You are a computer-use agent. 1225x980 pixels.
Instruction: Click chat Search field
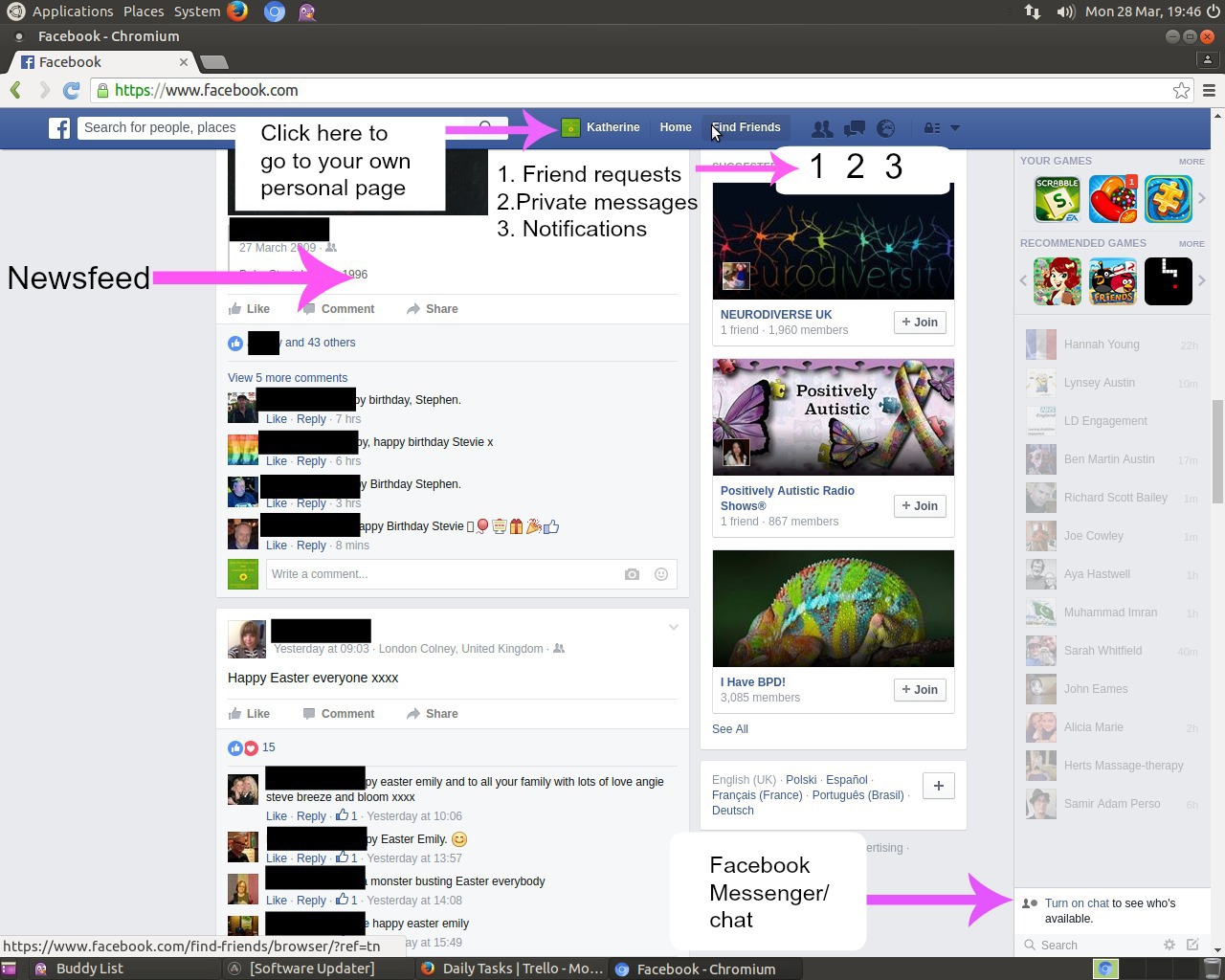pos(1088,945)
